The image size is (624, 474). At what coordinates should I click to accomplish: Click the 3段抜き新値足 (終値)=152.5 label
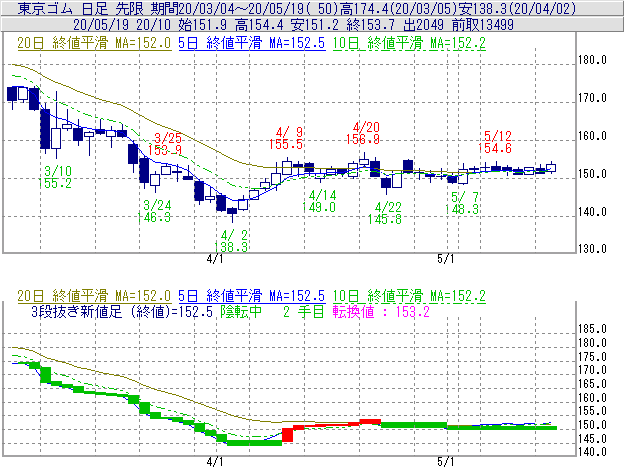click(x=122, y=312)
